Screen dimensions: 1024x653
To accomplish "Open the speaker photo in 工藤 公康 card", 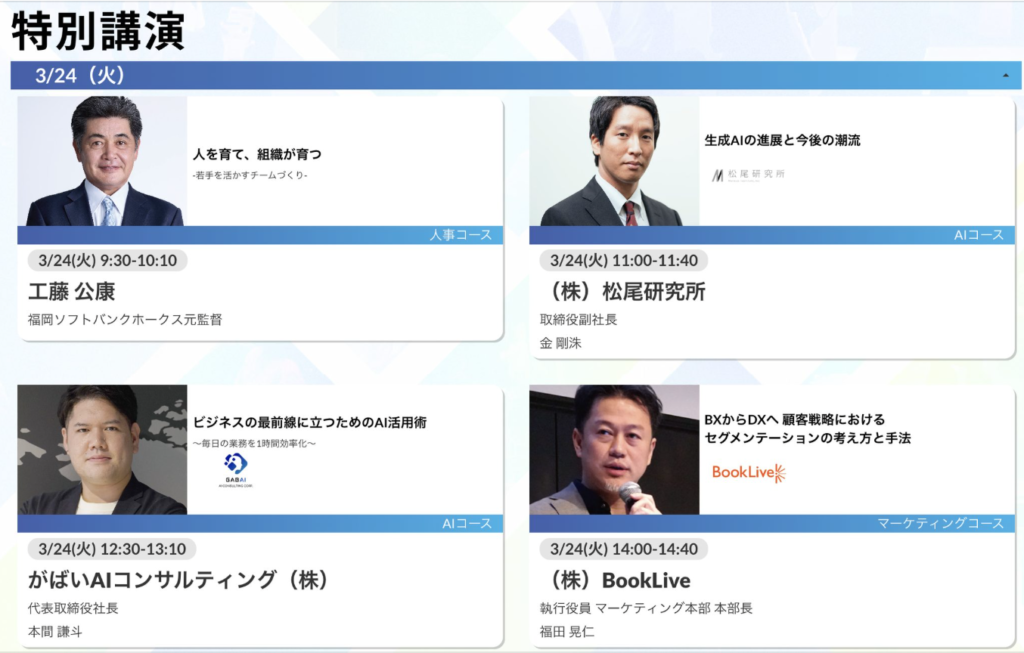I will (x=103, y=161).
